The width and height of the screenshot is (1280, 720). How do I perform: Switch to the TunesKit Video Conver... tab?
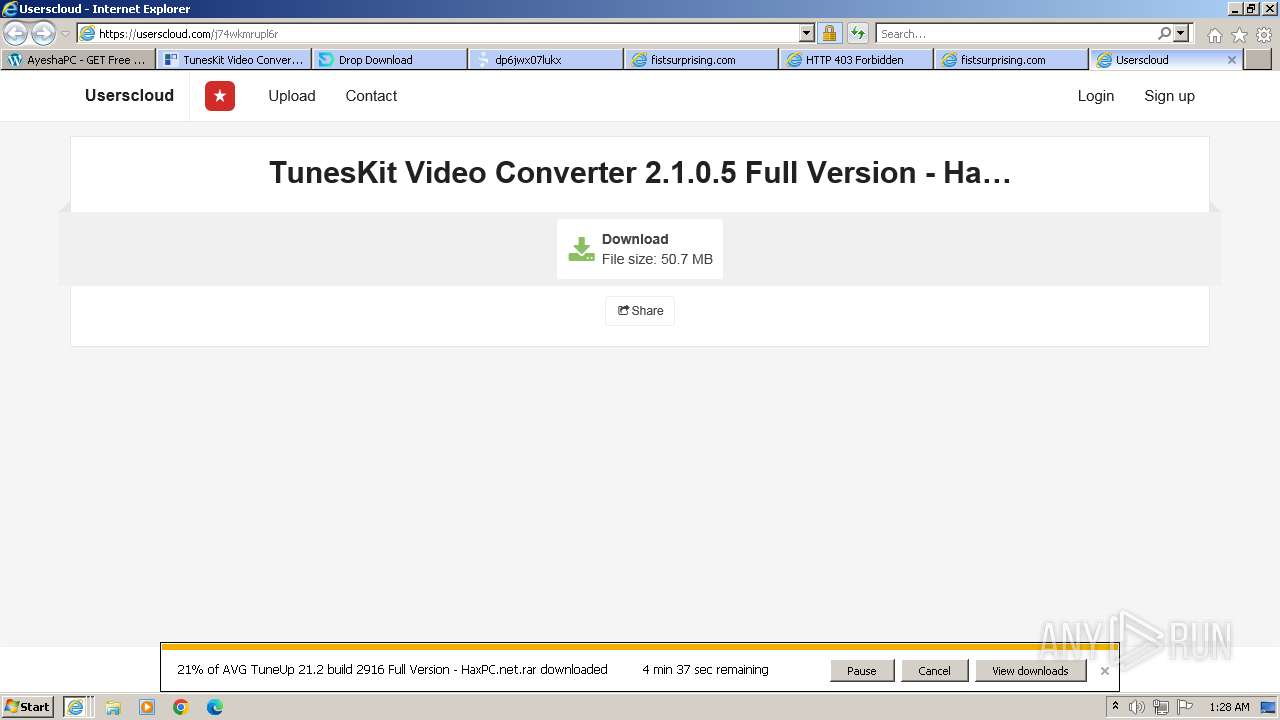click(234, 60)
